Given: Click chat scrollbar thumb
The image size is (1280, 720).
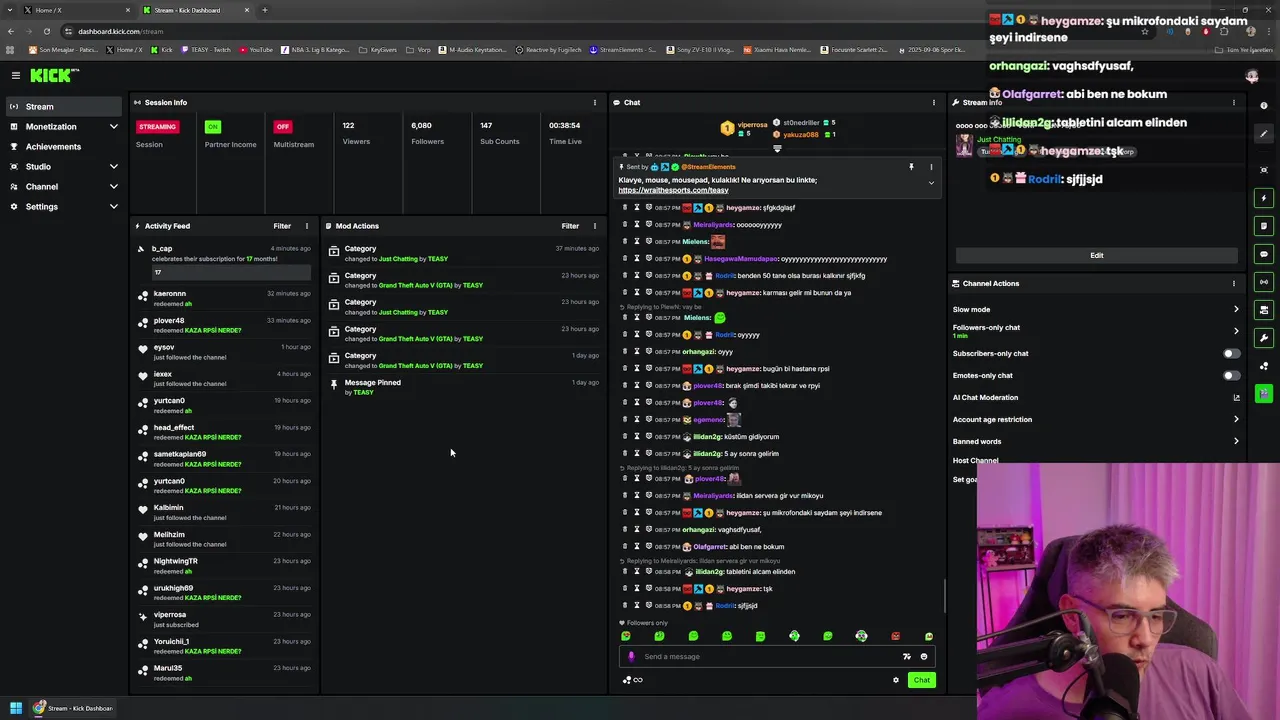Looking at the screenshot, I should 945,596.
